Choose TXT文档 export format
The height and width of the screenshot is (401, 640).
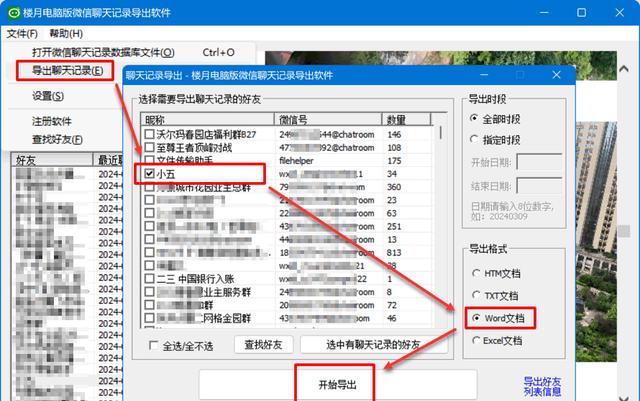[x=476, y=295]
